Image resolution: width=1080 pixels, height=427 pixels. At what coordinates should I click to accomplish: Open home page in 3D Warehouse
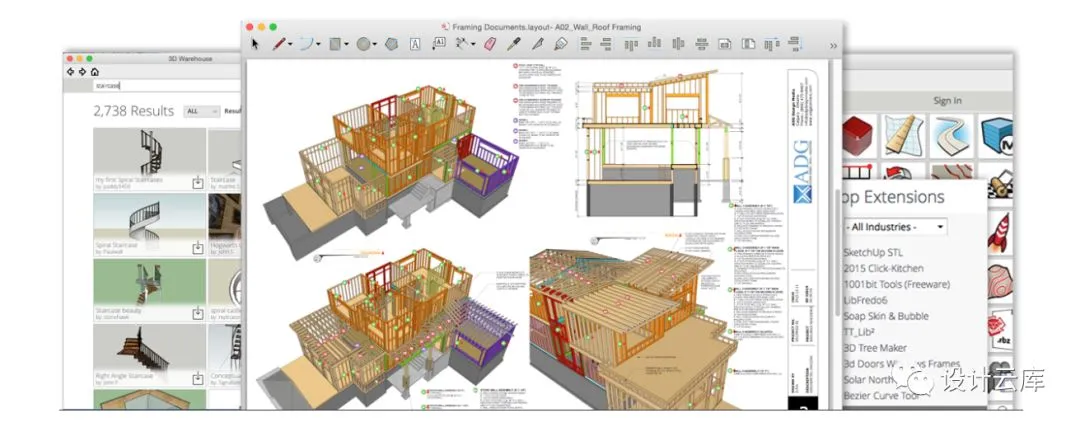94,72
